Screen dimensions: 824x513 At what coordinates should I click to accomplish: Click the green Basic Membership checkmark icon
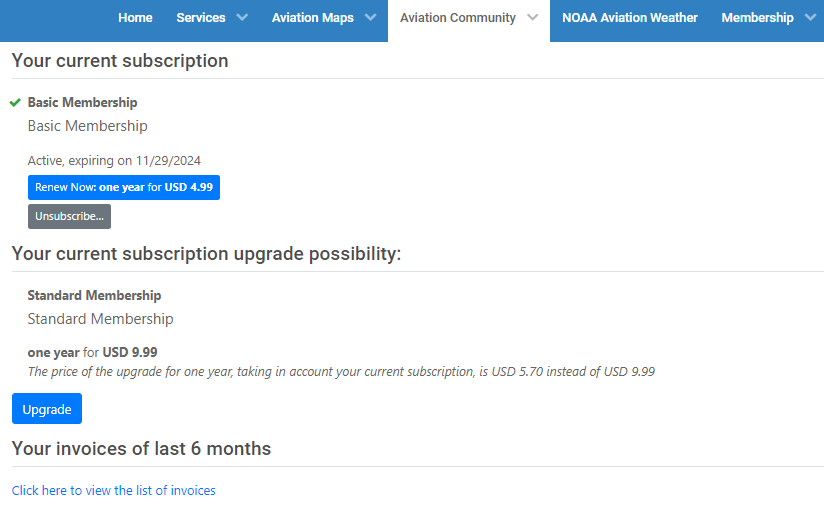[x=15, y=102]
